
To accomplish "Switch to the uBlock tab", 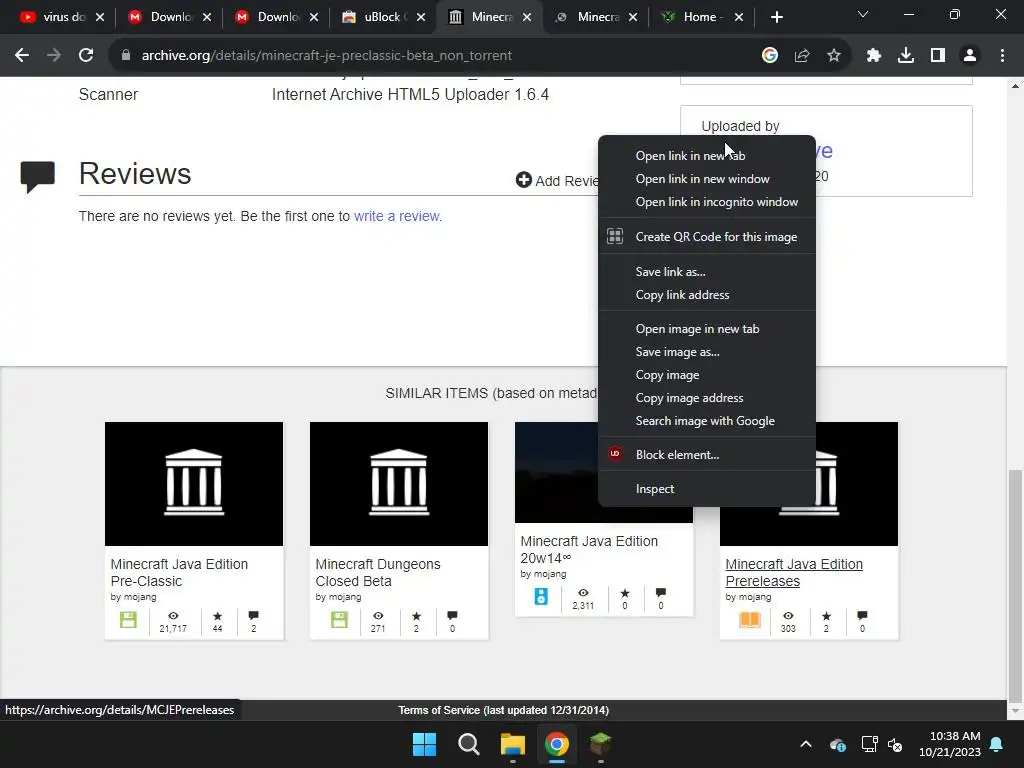I will (x=381, y=17).
